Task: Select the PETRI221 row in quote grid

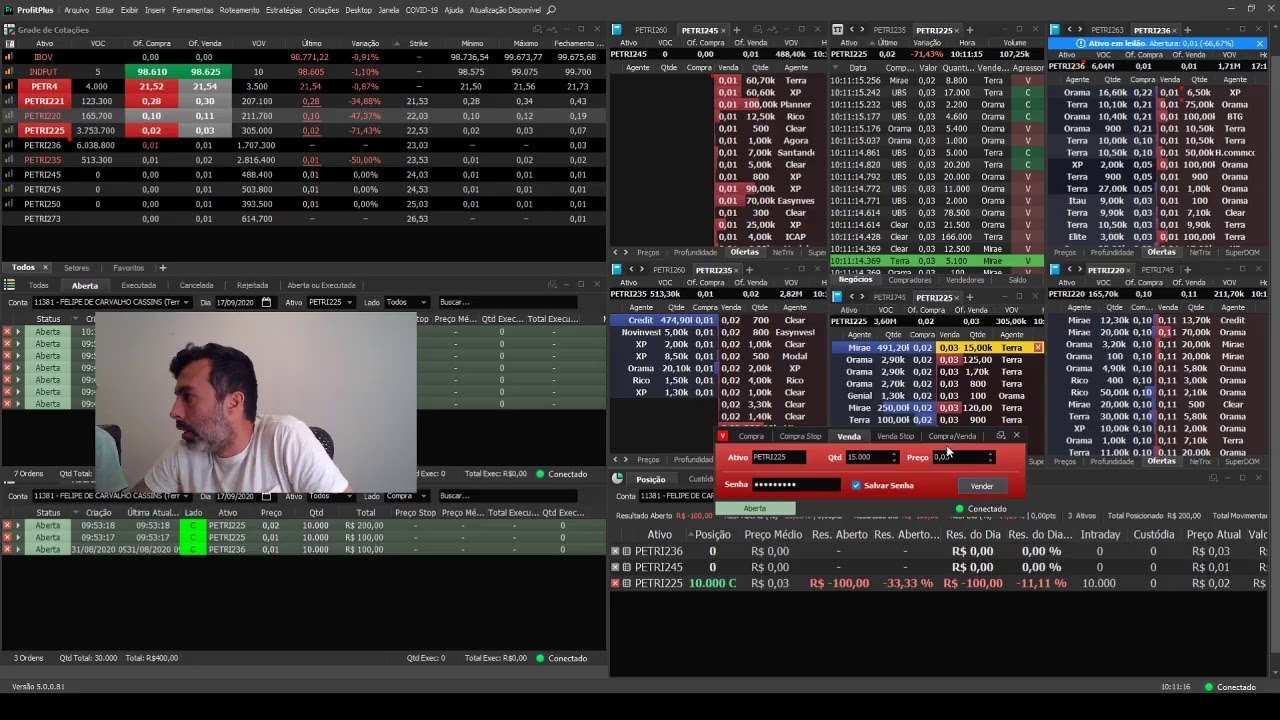Action: [303, 101]
